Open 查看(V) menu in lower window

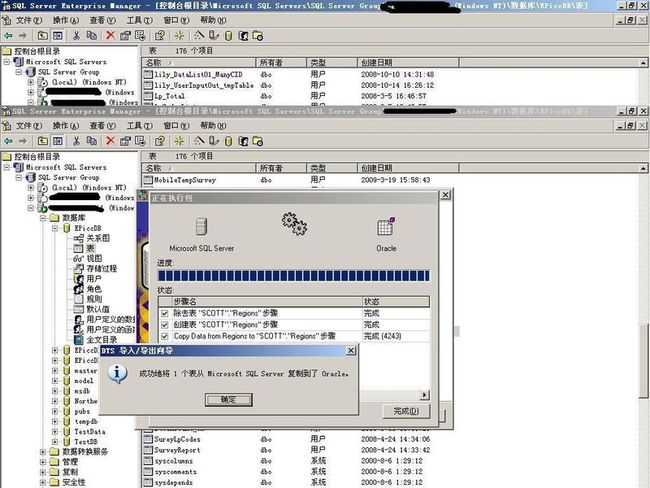tap(103, 126)
